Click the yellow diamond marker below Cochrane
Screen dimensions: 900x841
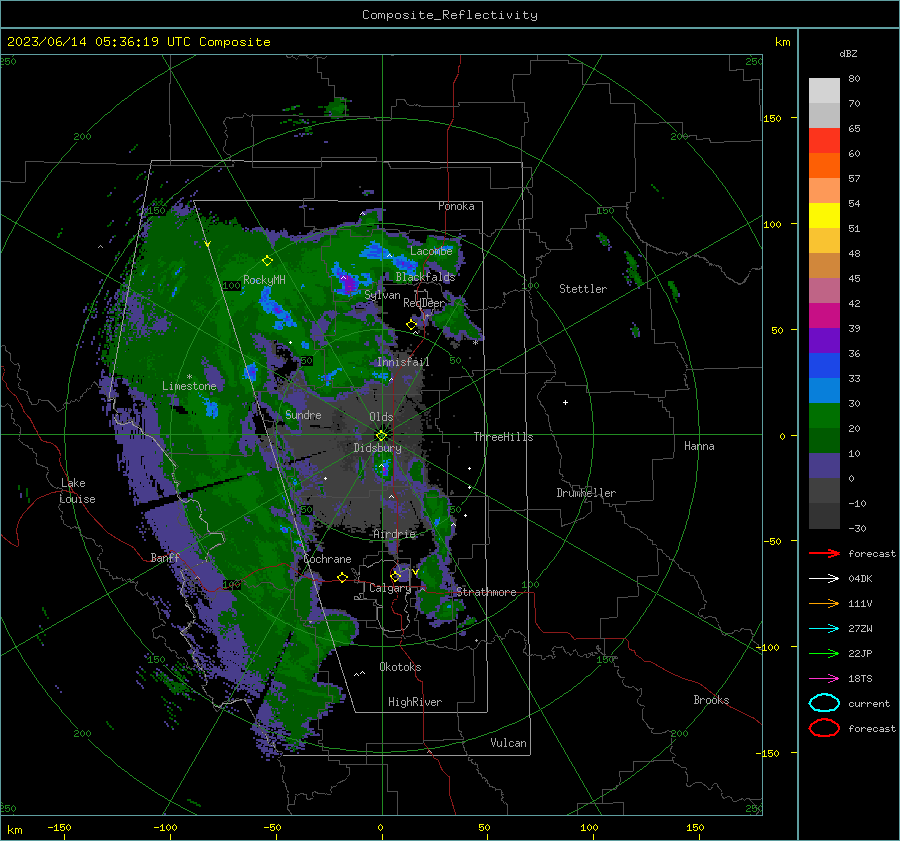(342, 577)
